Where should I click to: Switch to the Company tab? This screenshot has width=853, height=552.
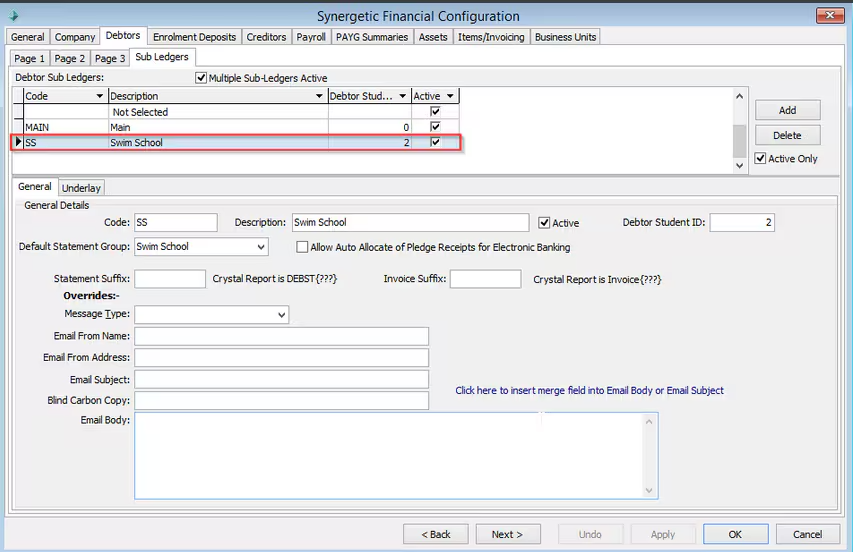[75, 37]
